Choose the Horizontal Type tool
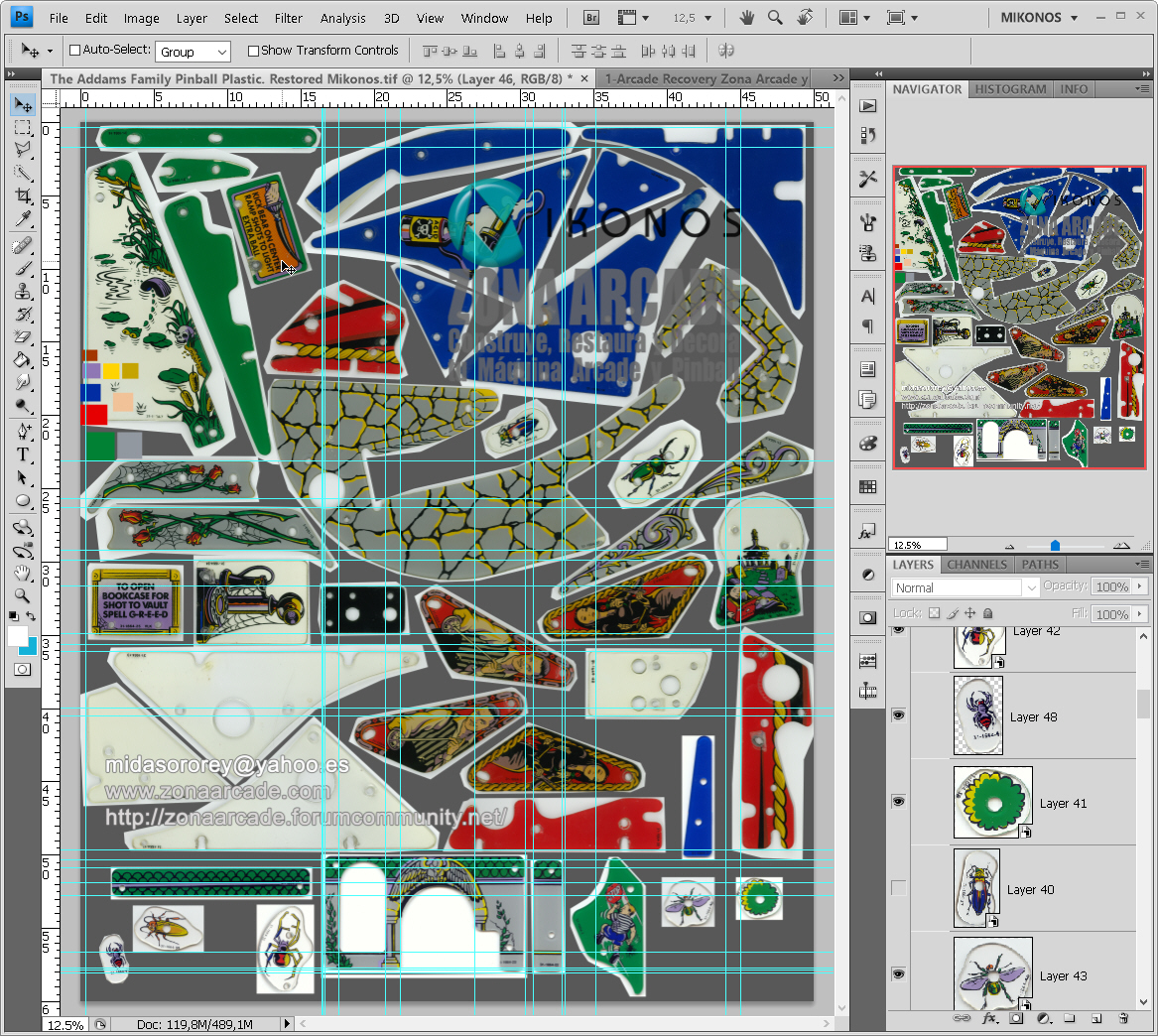The height and width of the screenshot is (1036, 1158). (23, 454)
